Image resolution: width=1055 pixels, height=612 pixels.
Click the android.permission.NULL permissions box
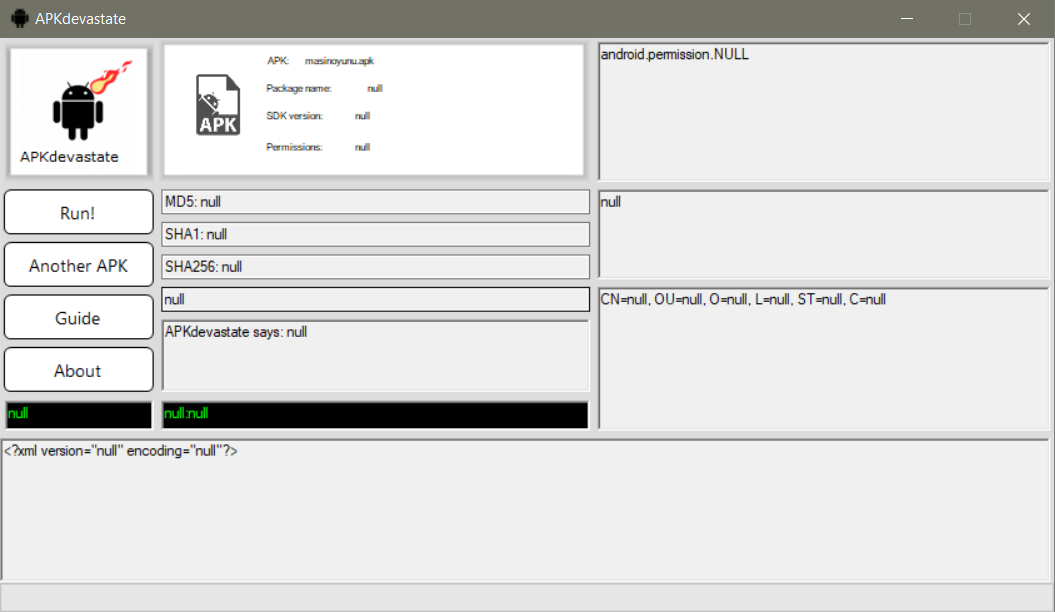pyautogui.click(x=822, y=110)
